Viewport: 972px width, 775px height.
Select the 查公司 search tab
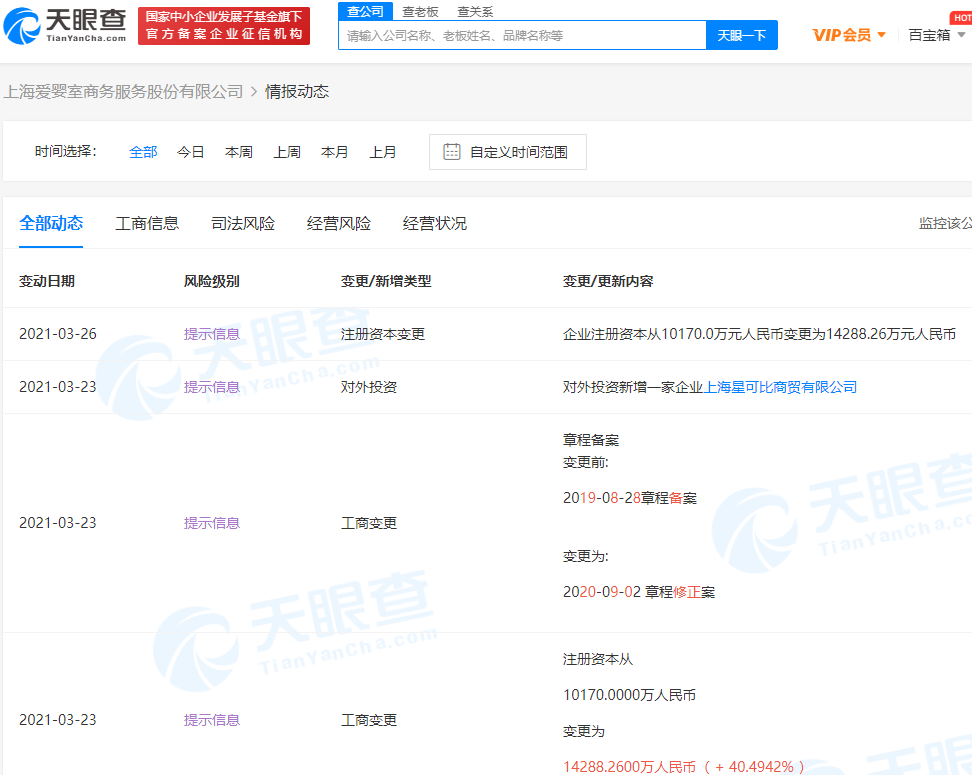click(365, 11)
